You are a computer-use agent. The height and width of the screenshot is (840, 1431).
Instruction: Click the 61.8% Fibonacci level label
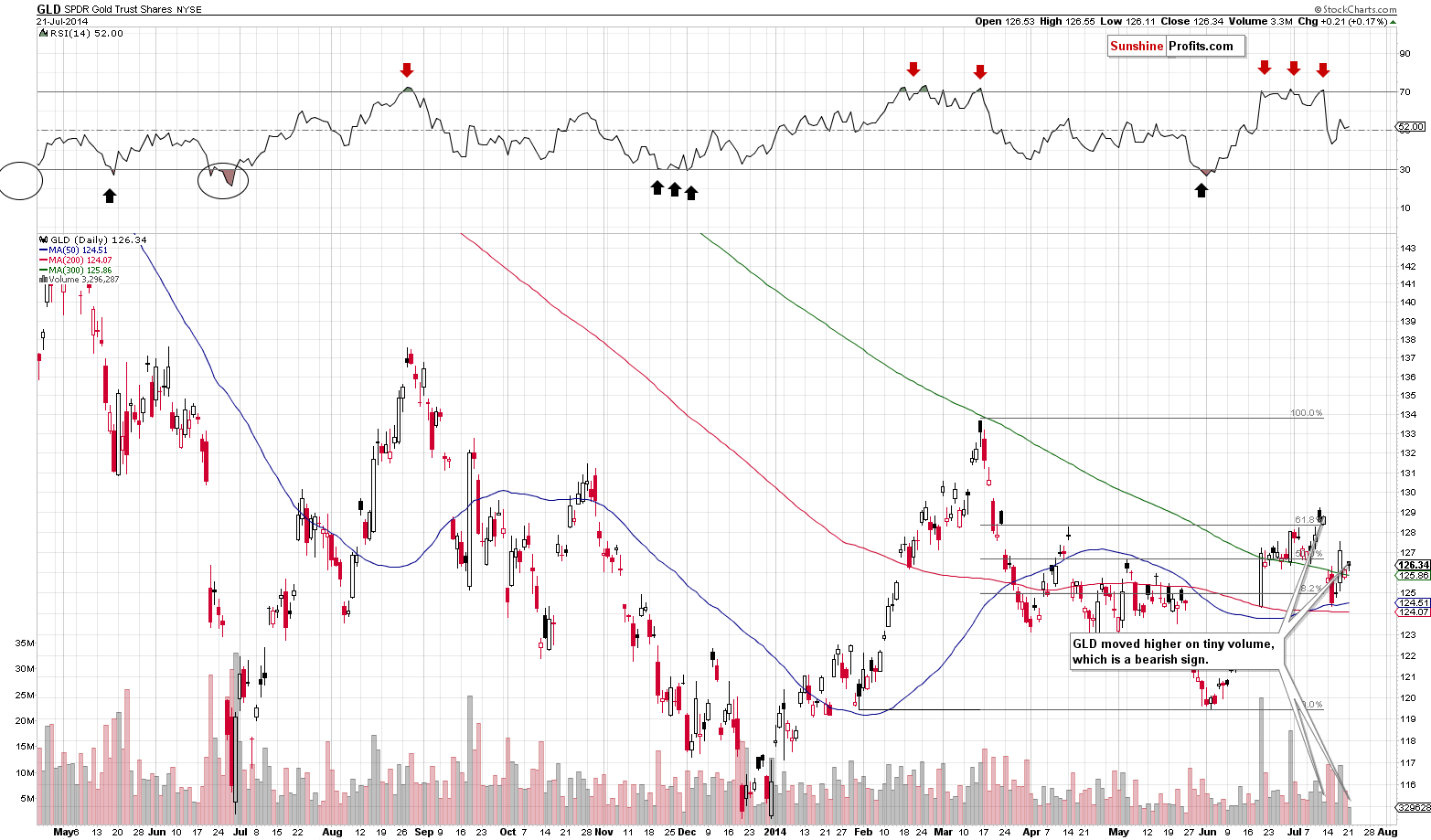coord(1307,520)
